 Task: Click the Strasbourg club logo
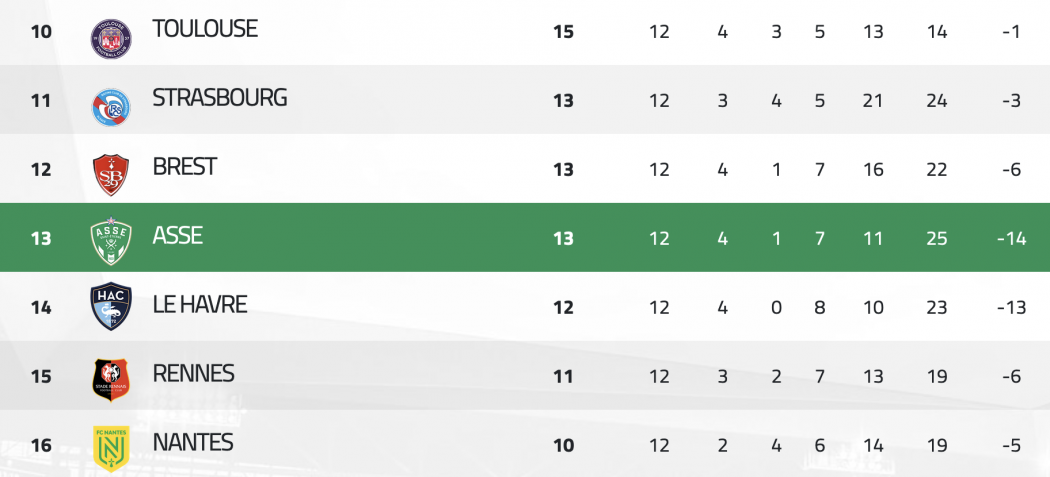point(111,107)
